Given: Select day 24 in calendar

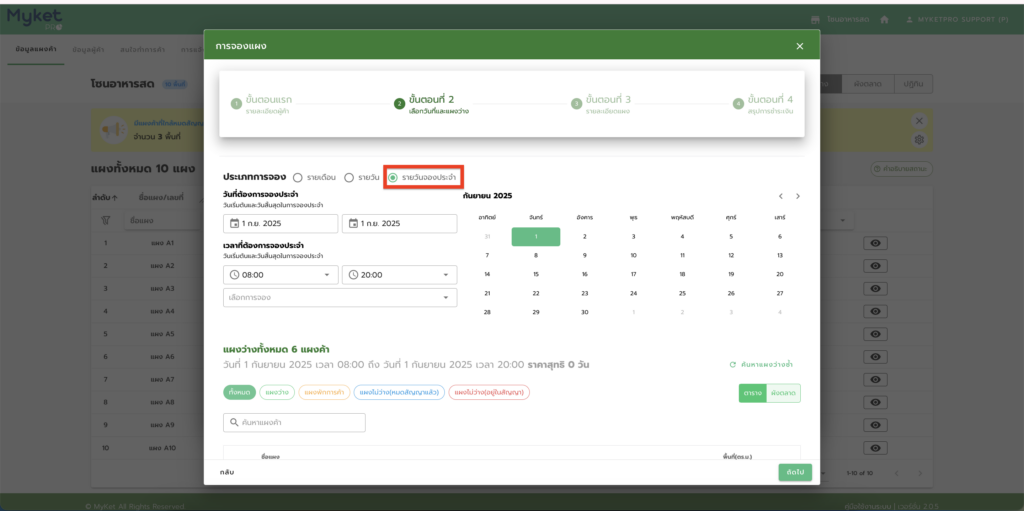Looking at the screenshot, I should (633, 293).
